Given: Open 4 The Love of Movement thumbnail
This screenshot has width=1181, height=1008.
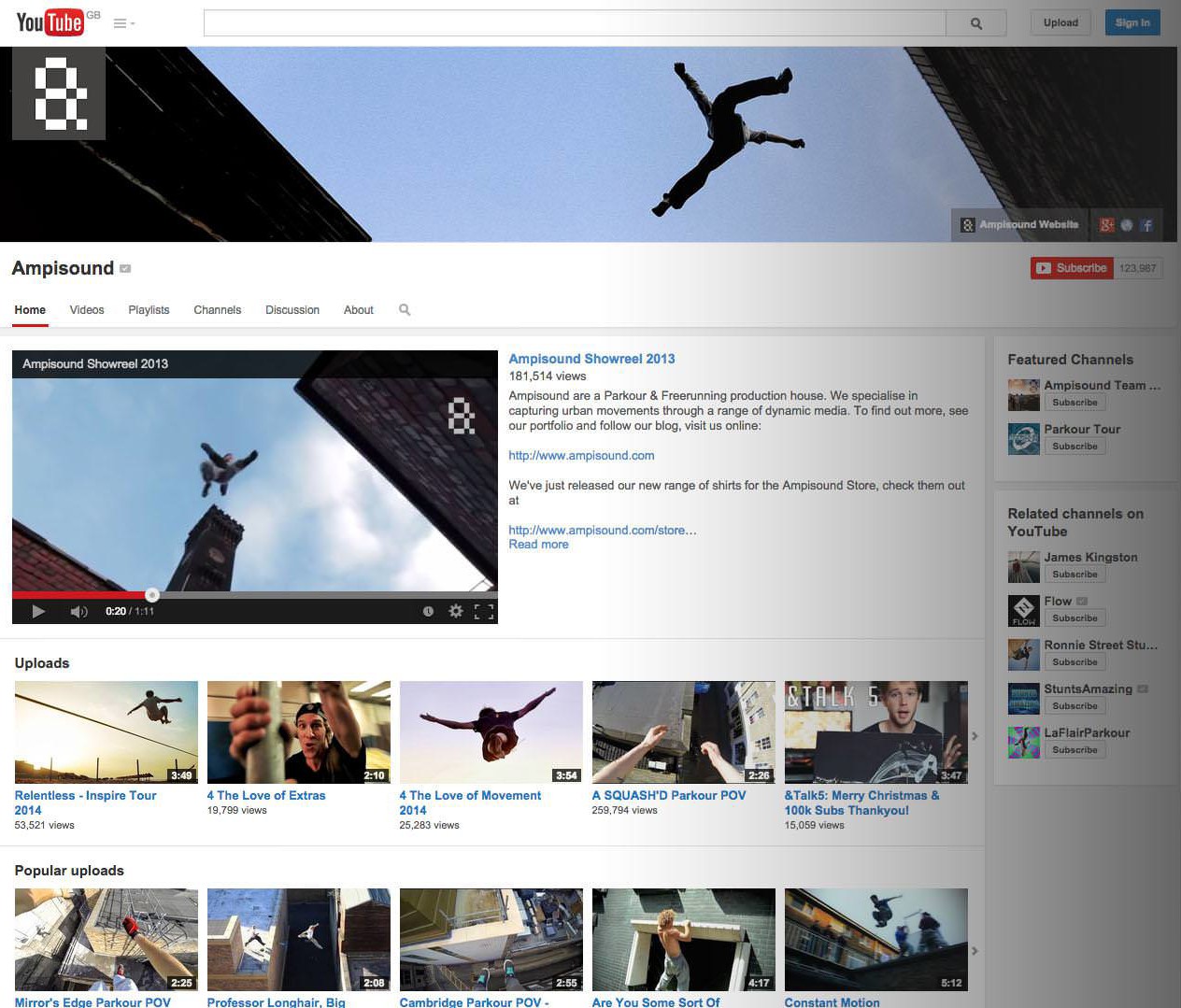Looking at the screenshot, I should 491,732.
